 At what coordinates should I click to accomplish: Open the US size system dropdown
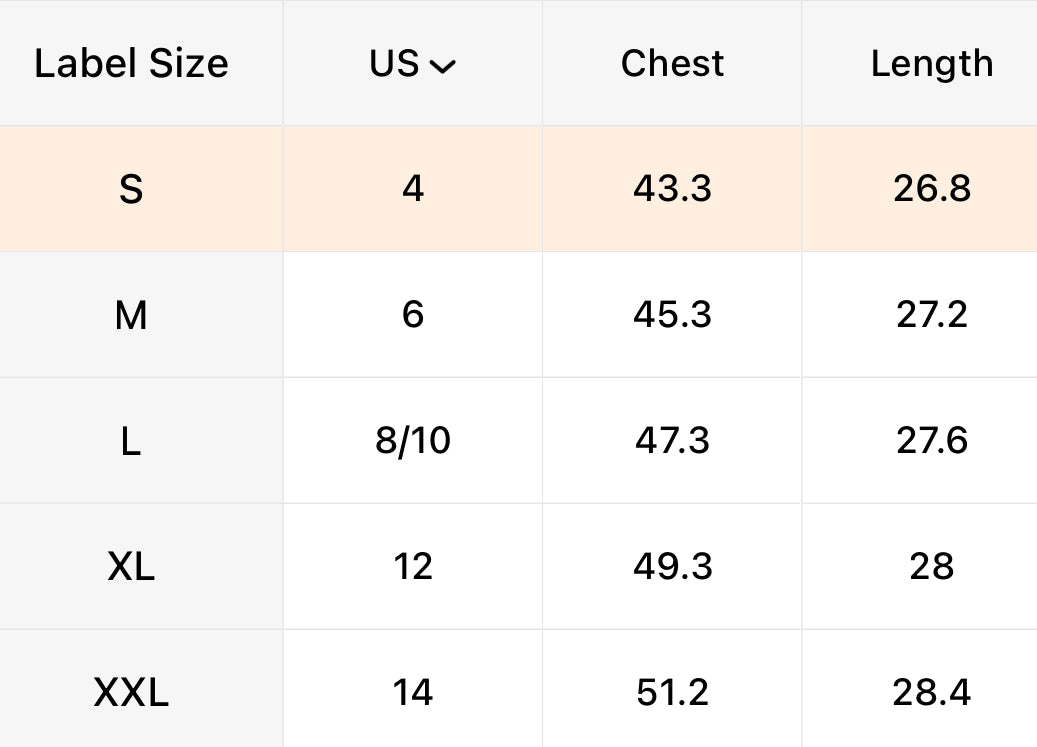(x=413, y=64)
